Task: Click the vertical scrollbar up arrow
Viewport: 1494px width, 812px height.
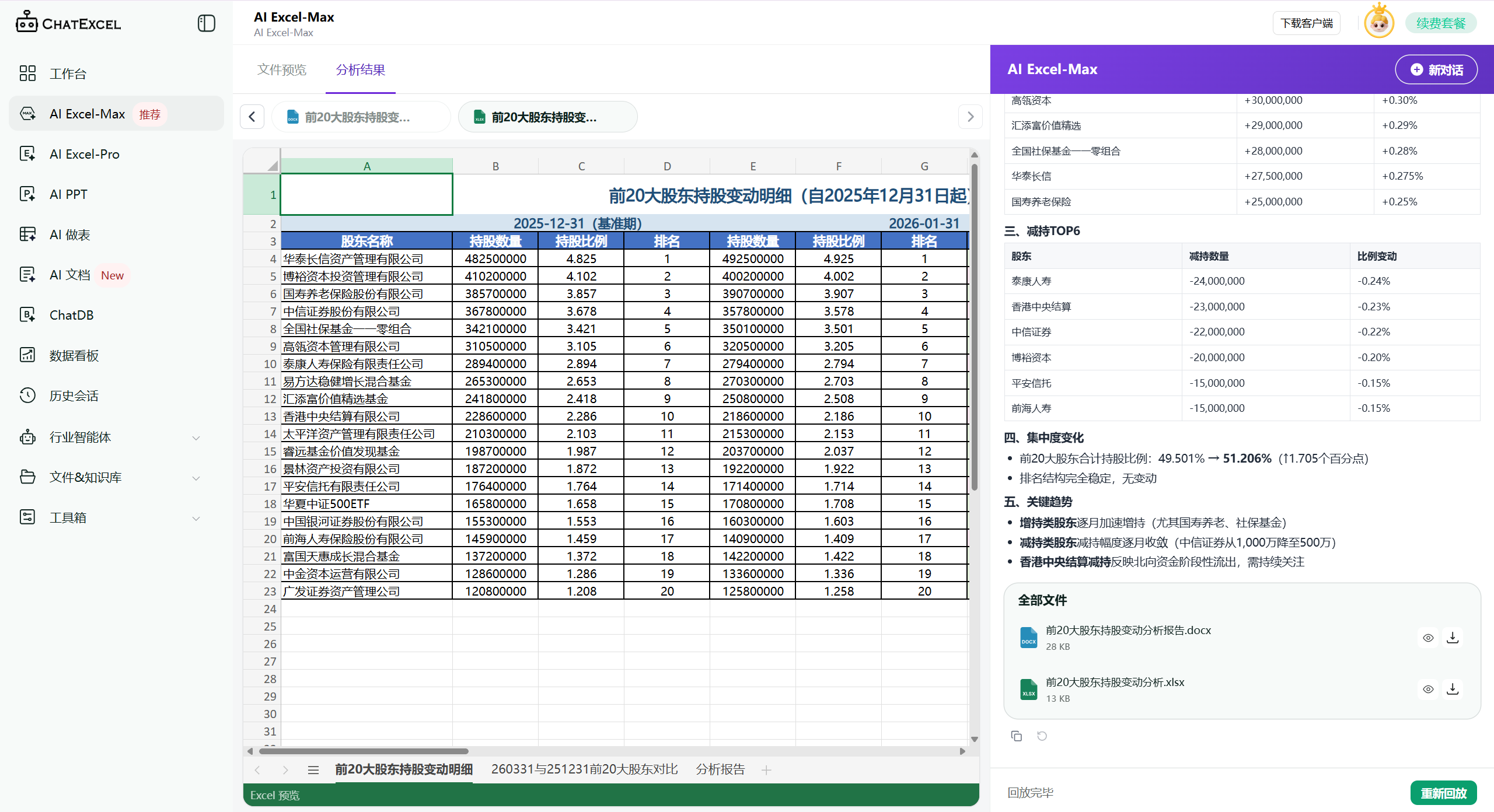Action: (974, 155)
